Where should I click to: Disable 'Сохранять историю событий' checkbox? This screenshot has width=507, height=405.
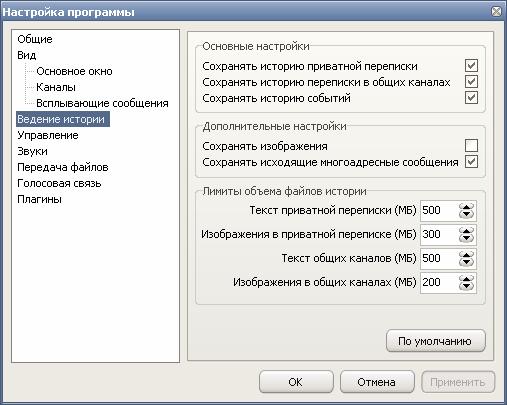[x=471, y=98]
